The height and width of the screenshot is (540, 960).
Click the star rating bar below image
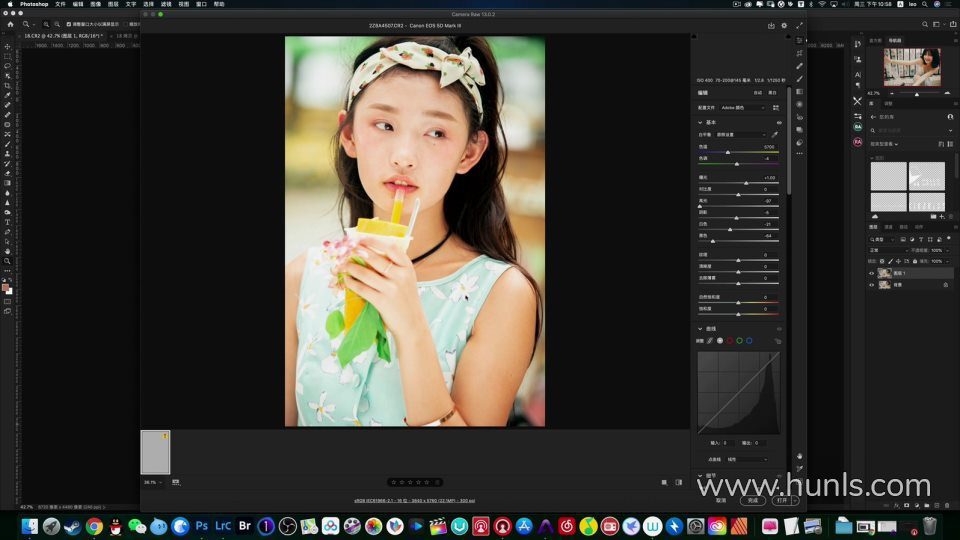pyautogui.click(x=414, y=482)
